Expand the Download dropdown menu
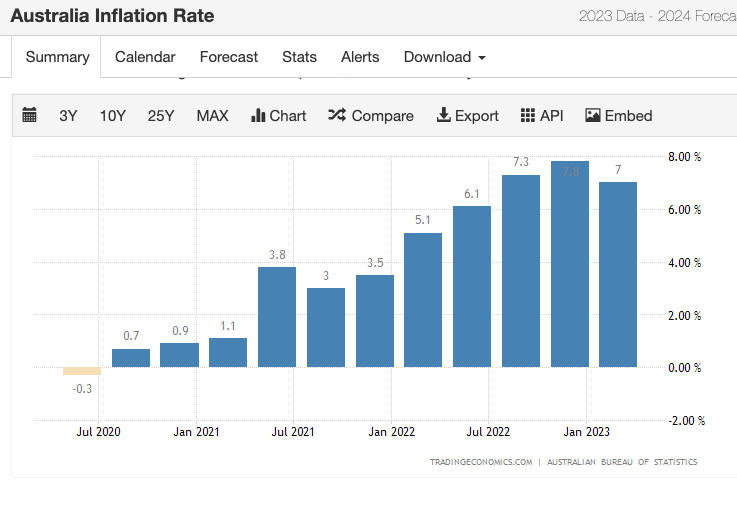 pos(445,57)
